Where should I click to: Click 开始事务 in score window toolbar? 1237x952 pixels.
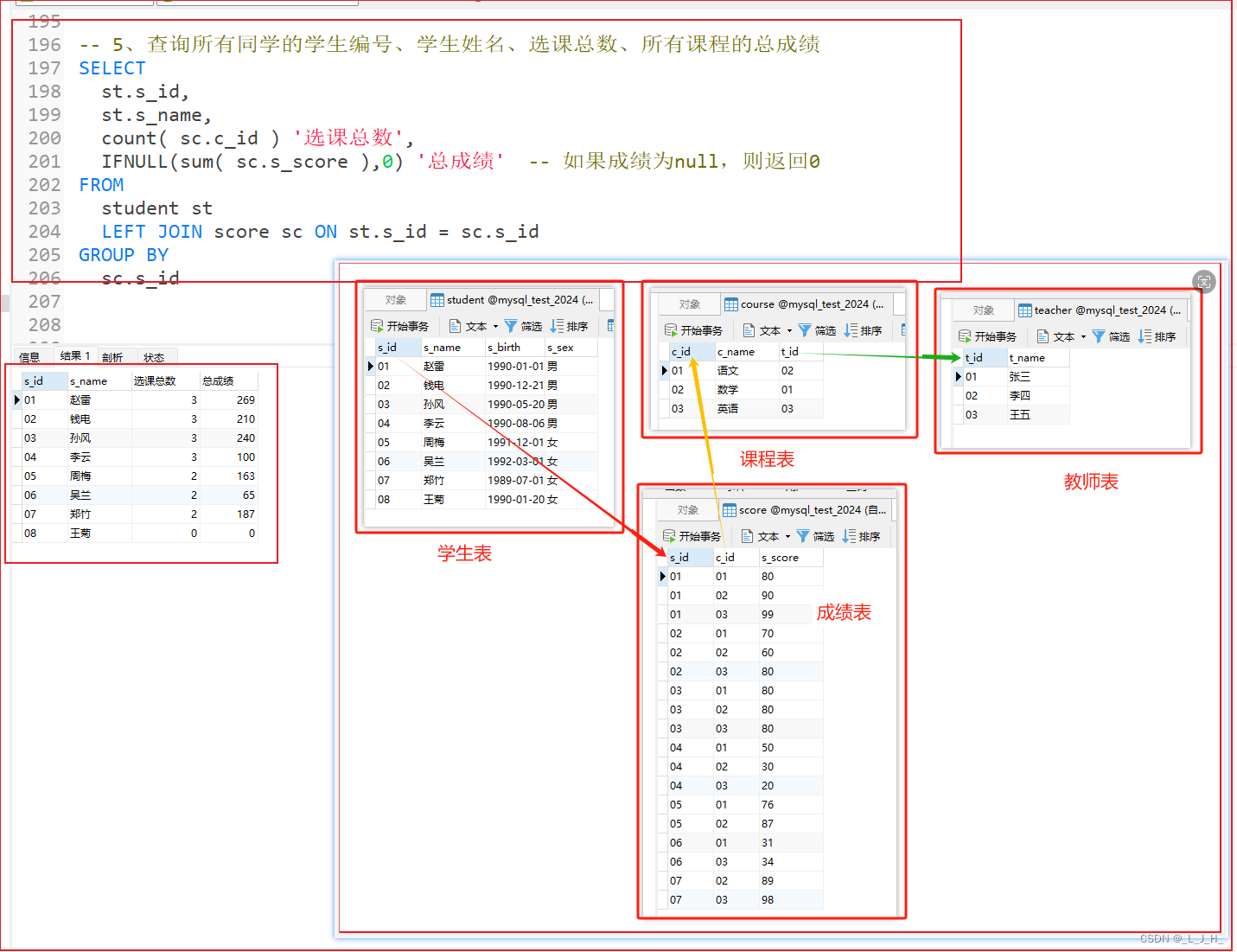pos(692,536)
